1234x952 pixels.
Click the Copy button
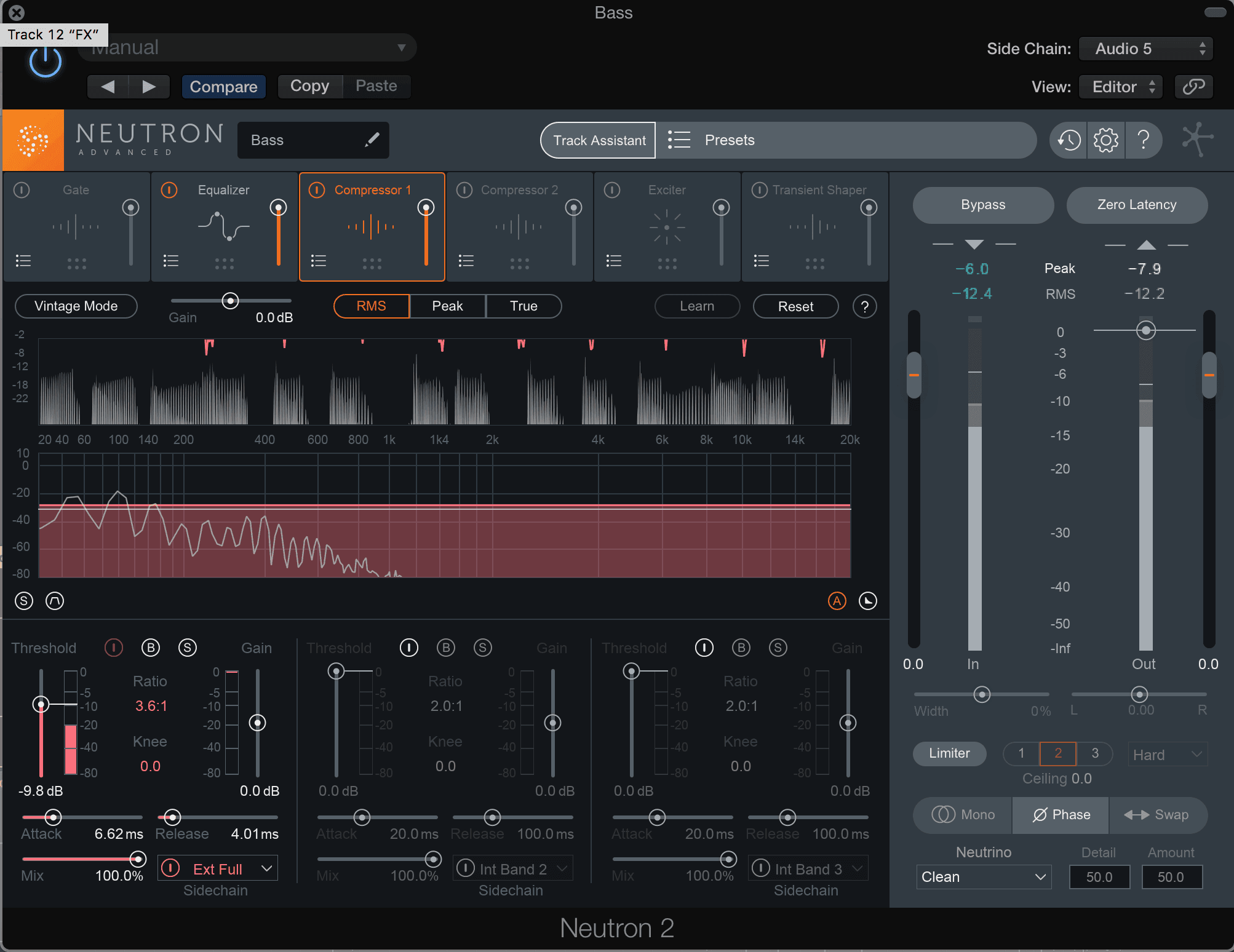click(x=309, y=86)
